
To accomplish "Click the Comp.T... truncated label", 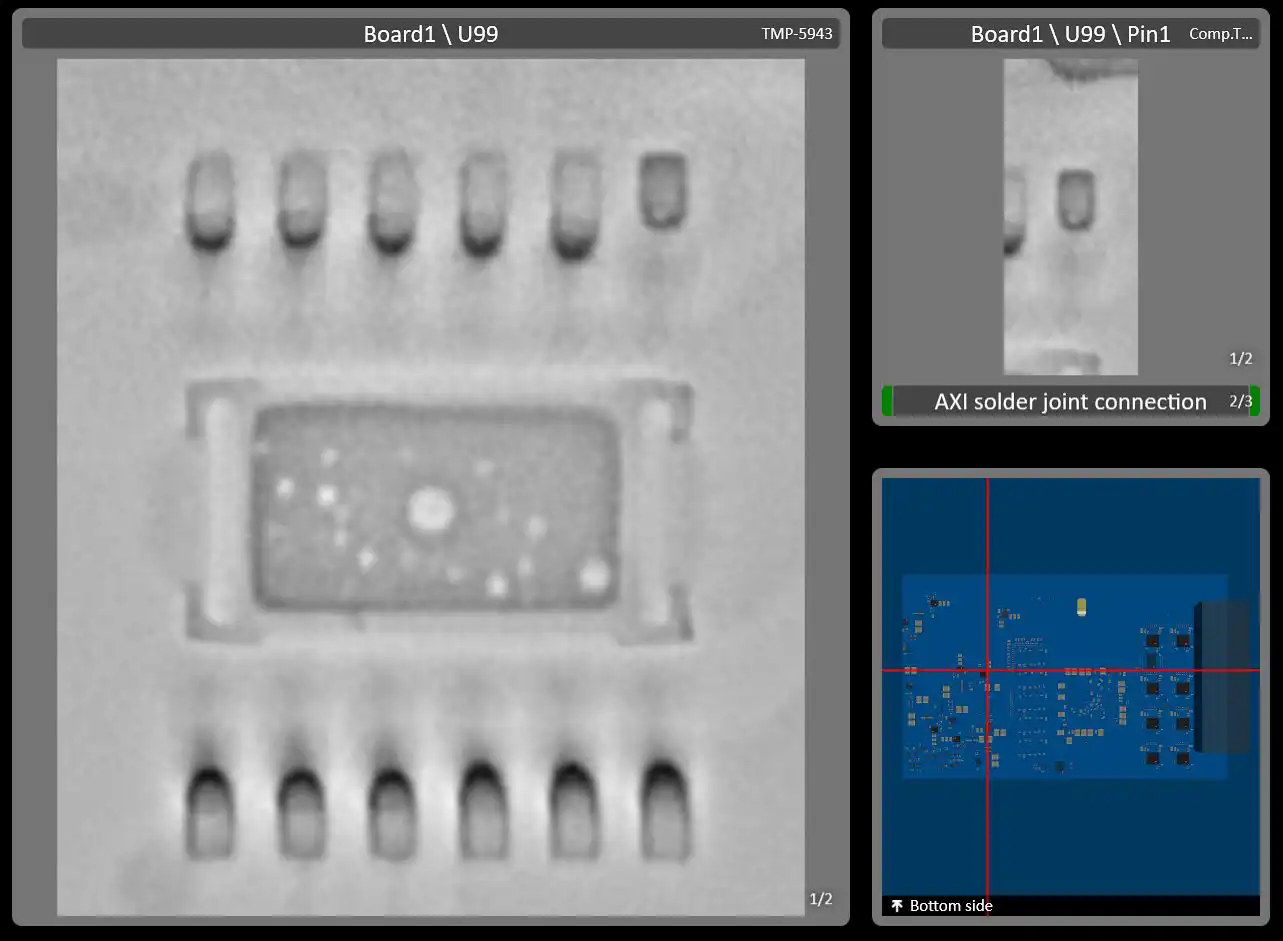I will (x=1220, y=34).
